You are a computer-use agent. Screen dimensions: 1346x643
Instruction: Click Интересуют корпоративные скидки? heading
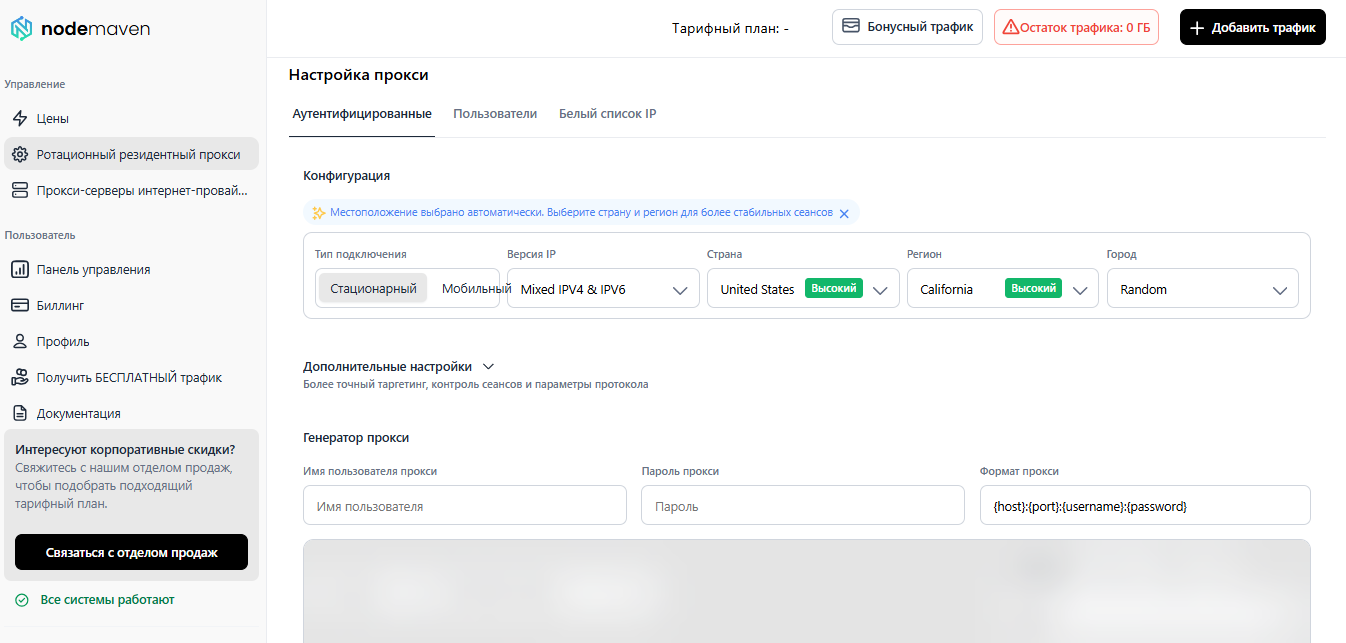click(125, 449)
